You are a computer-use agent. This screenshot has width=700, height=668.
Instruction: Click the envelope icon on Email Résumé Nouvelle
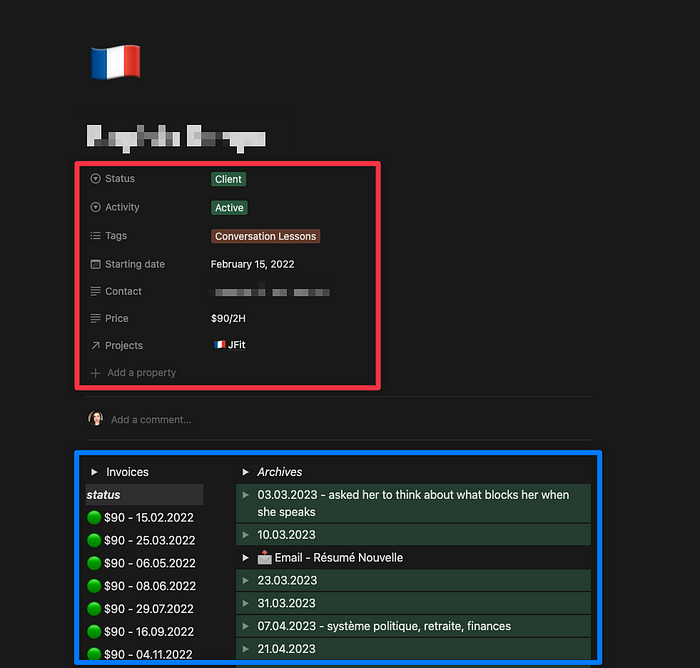click(x=264, y=557)
